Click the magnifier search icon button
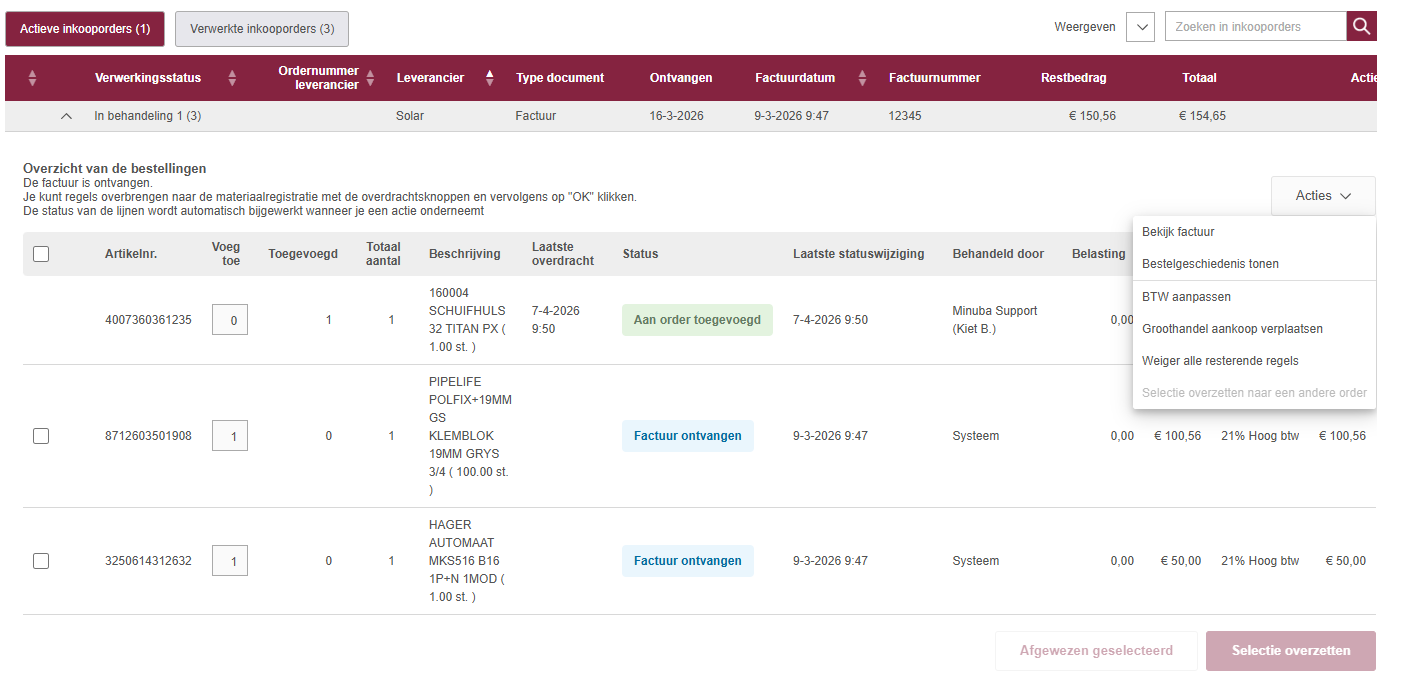The image size is (1415, 680). 1361,27
